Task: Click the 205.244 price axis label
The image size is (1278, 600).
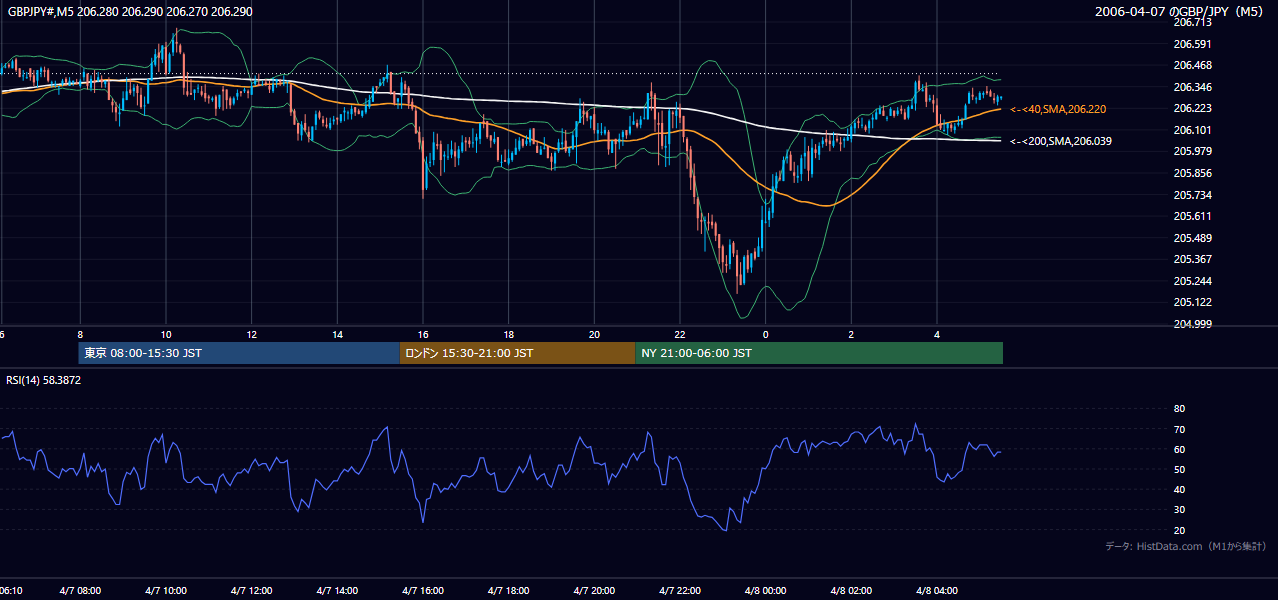Action: coord(1192,281)
